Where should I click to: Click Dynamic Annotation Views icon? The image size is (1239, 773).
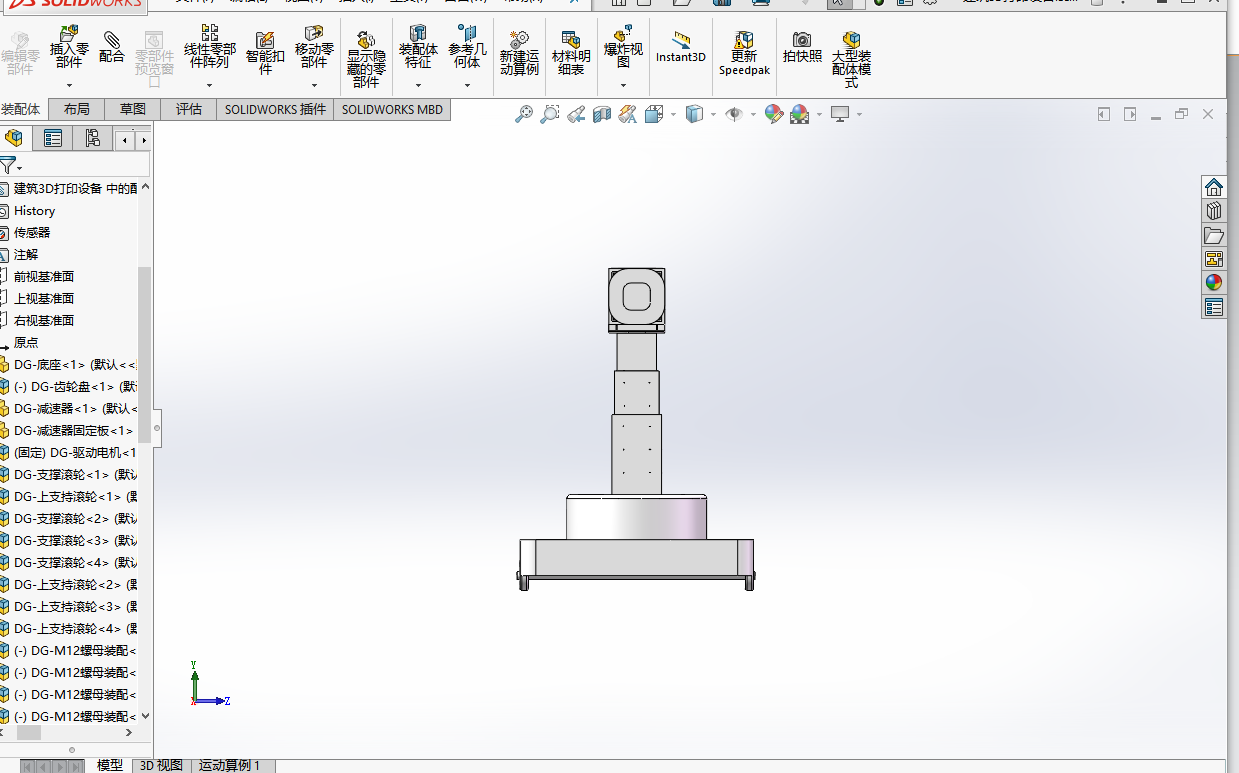click(x=627, y=114)
